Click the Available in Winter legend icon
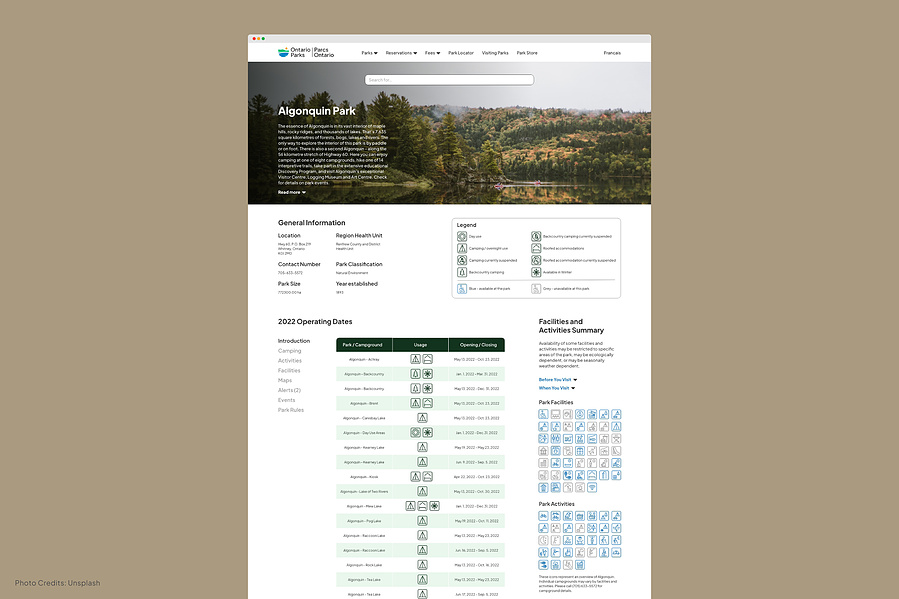The image size is (899, 599). 536,272
